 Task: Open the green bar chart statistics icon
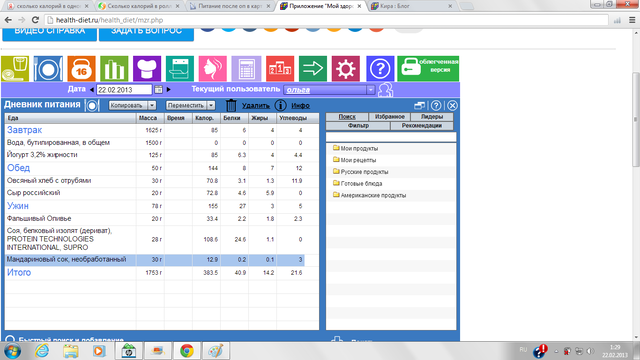[x=114, y=69]
